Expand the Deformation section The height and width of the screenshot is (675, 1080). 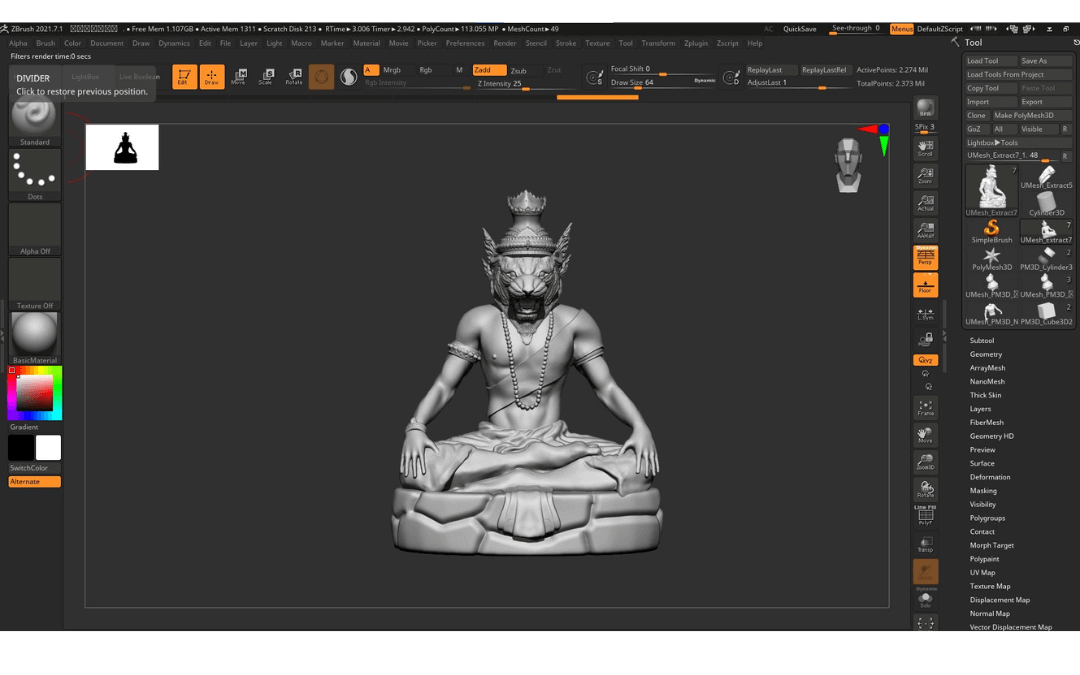pos(990,477)
